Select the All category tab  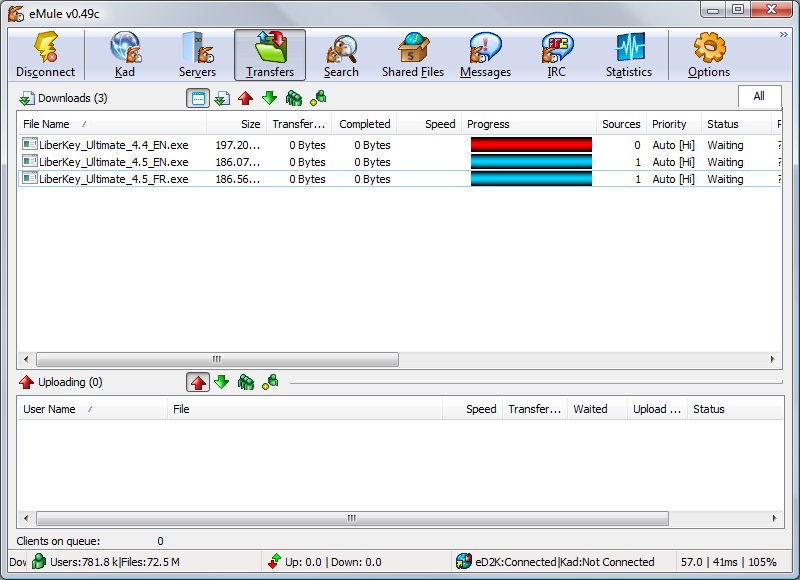click(x=759, y=96)
